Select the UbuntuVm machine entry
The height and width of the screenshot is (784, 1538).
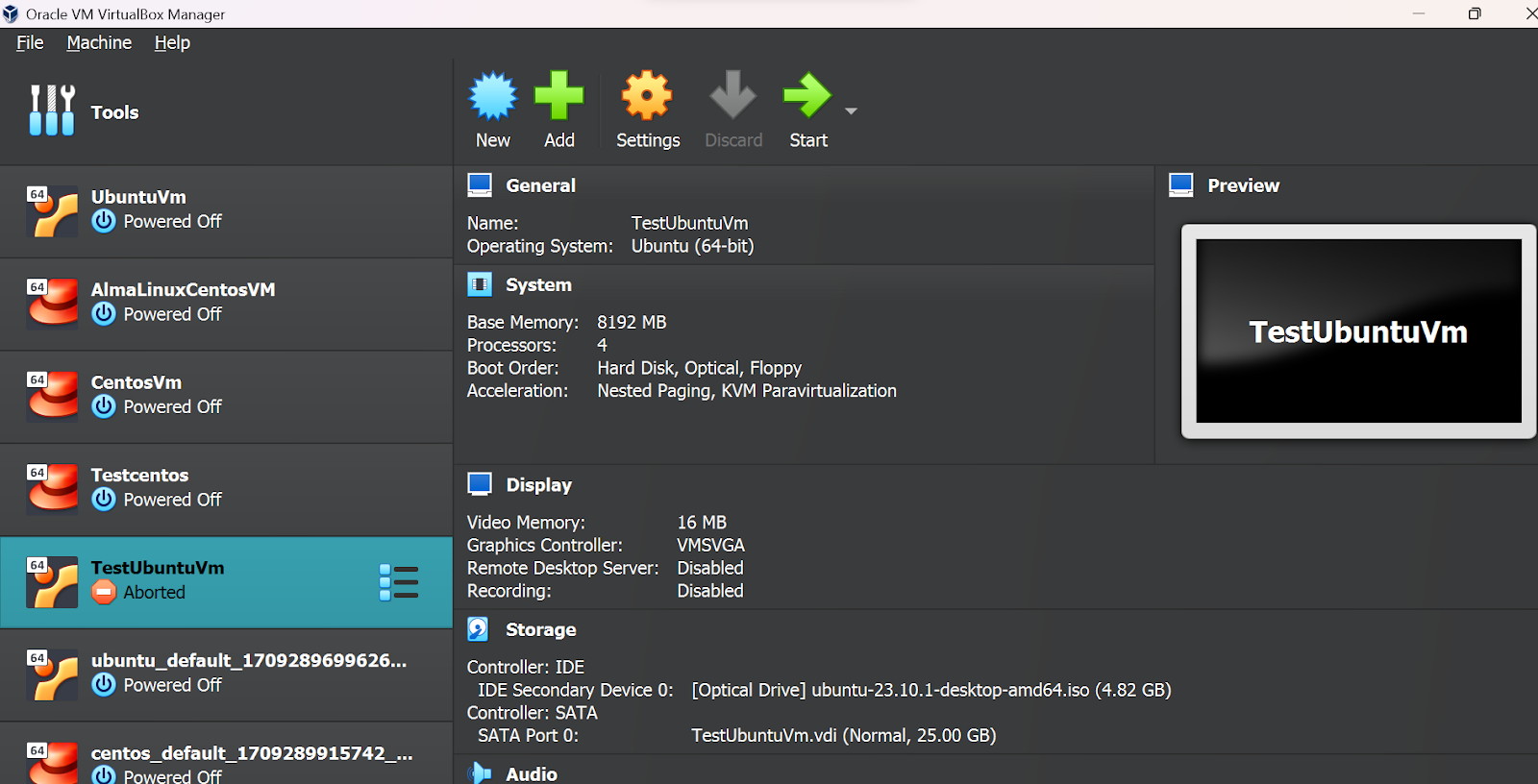226,211
